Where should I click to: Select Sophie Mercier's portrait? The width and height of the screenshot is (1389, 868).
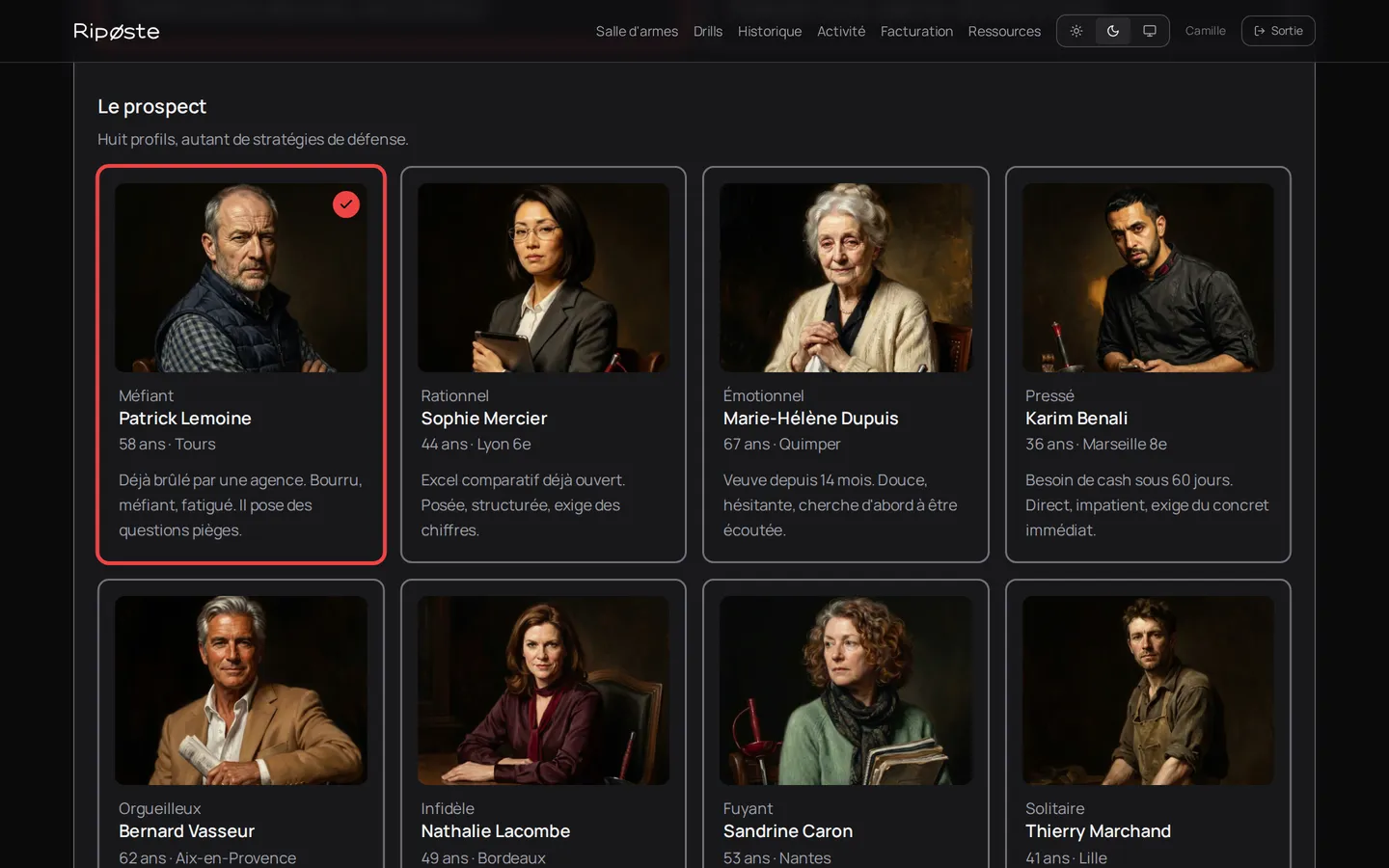(x=543, y=278)
